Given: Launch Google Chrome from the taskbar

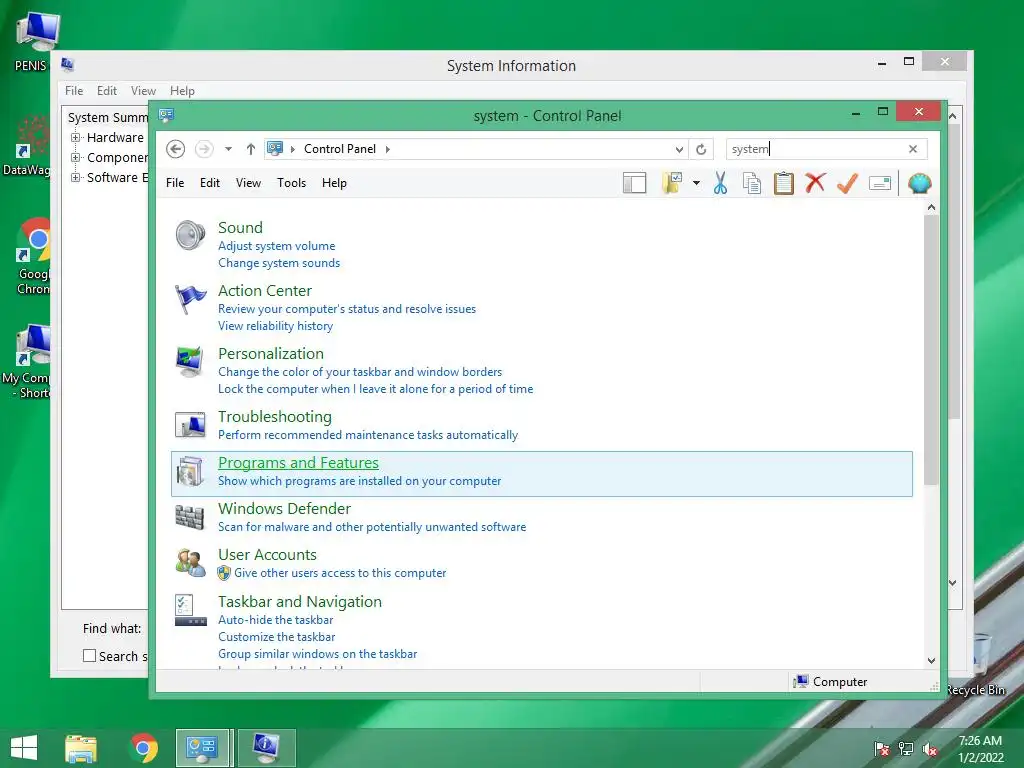Looking at the screenshot, I should (144, 748).
